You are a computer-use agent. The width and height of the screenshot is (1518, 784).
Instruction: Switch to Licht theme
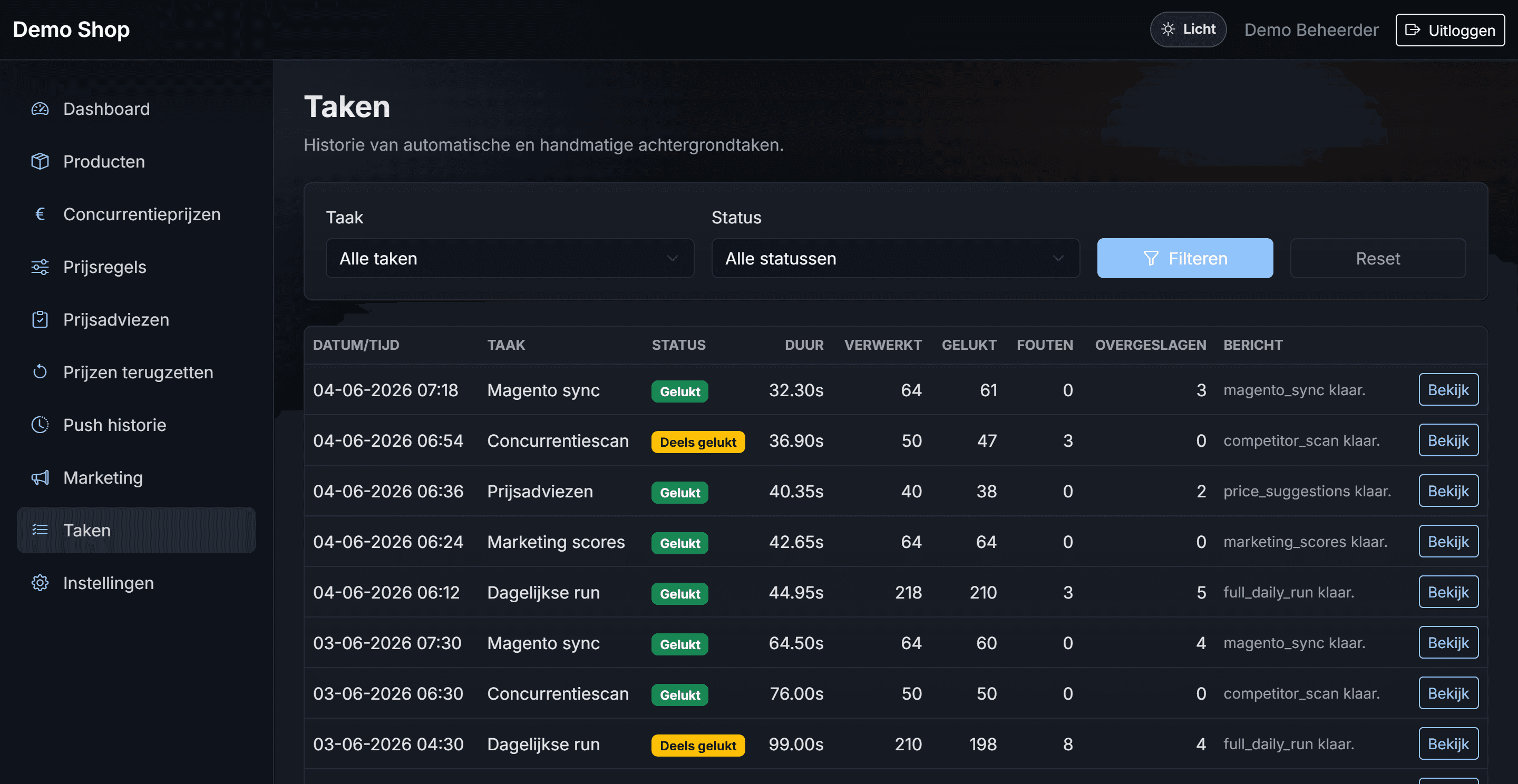1188,30
